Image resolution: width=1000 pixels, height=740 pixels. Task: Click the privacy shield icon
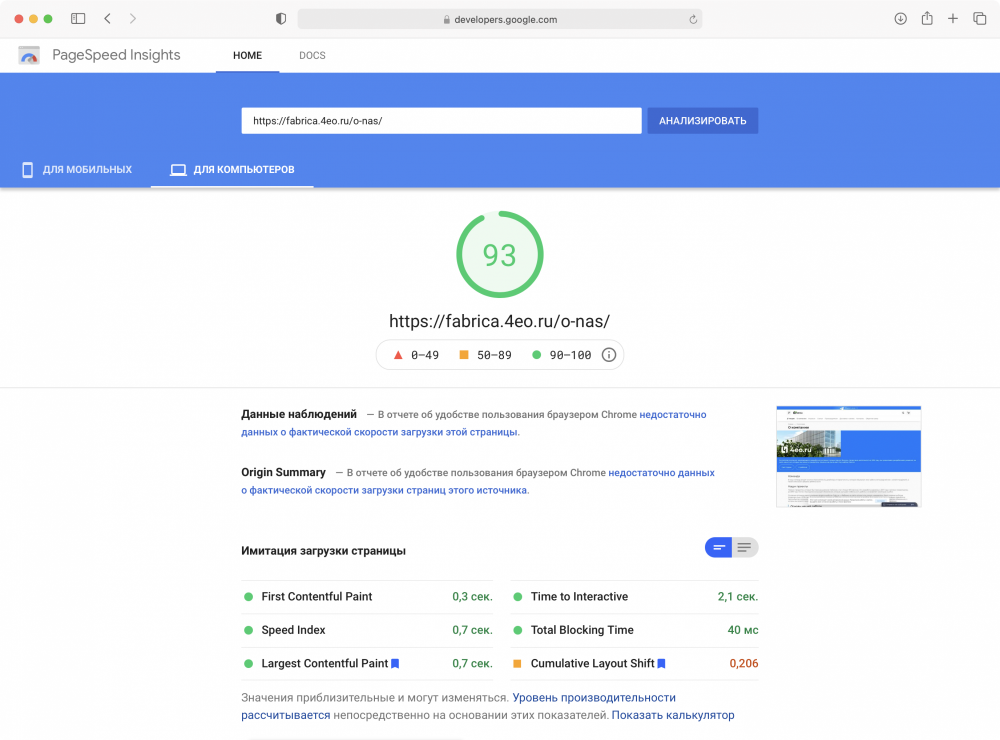click(281, 18)
